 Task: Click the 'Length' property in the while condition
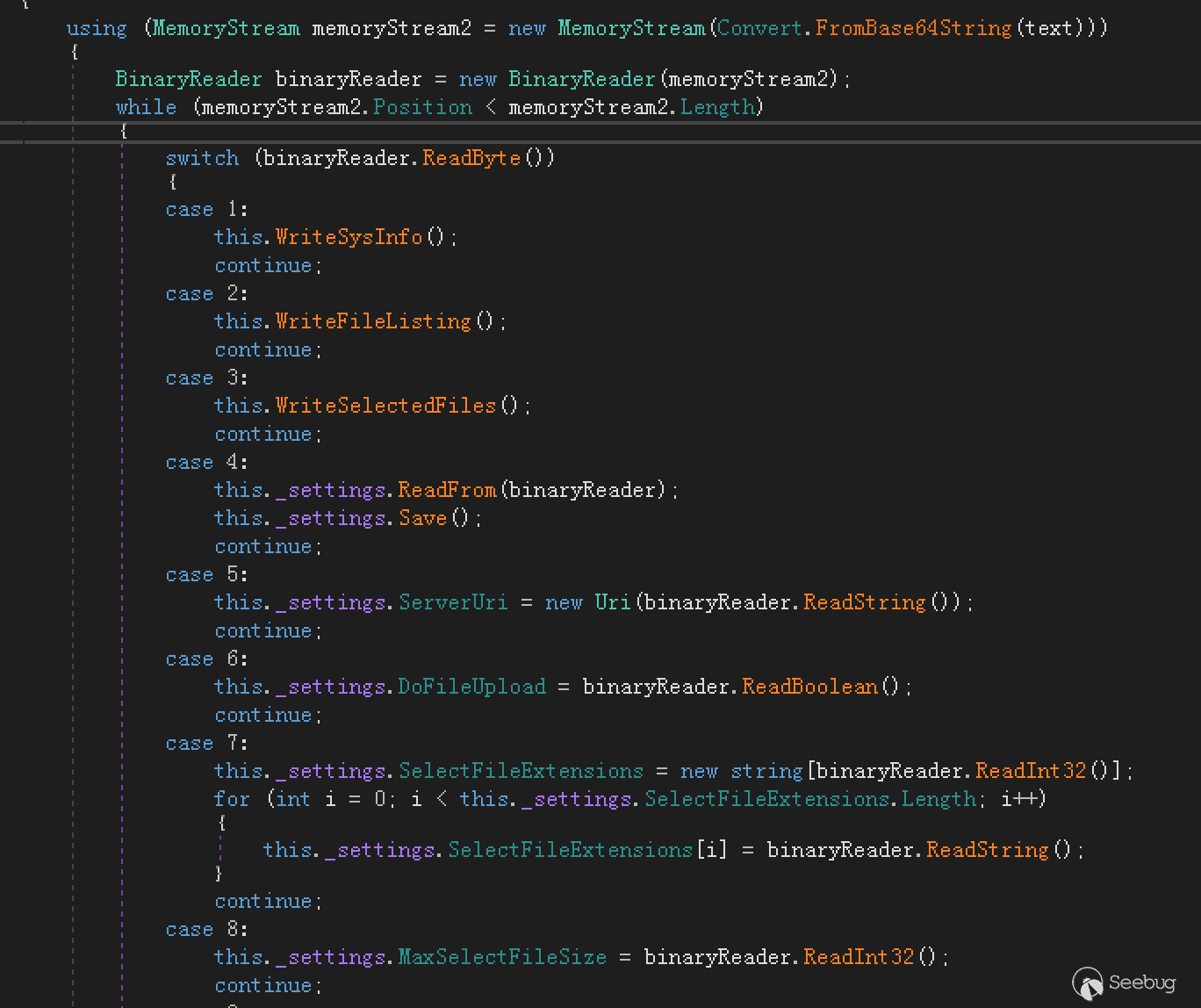[x=718, y=107]
